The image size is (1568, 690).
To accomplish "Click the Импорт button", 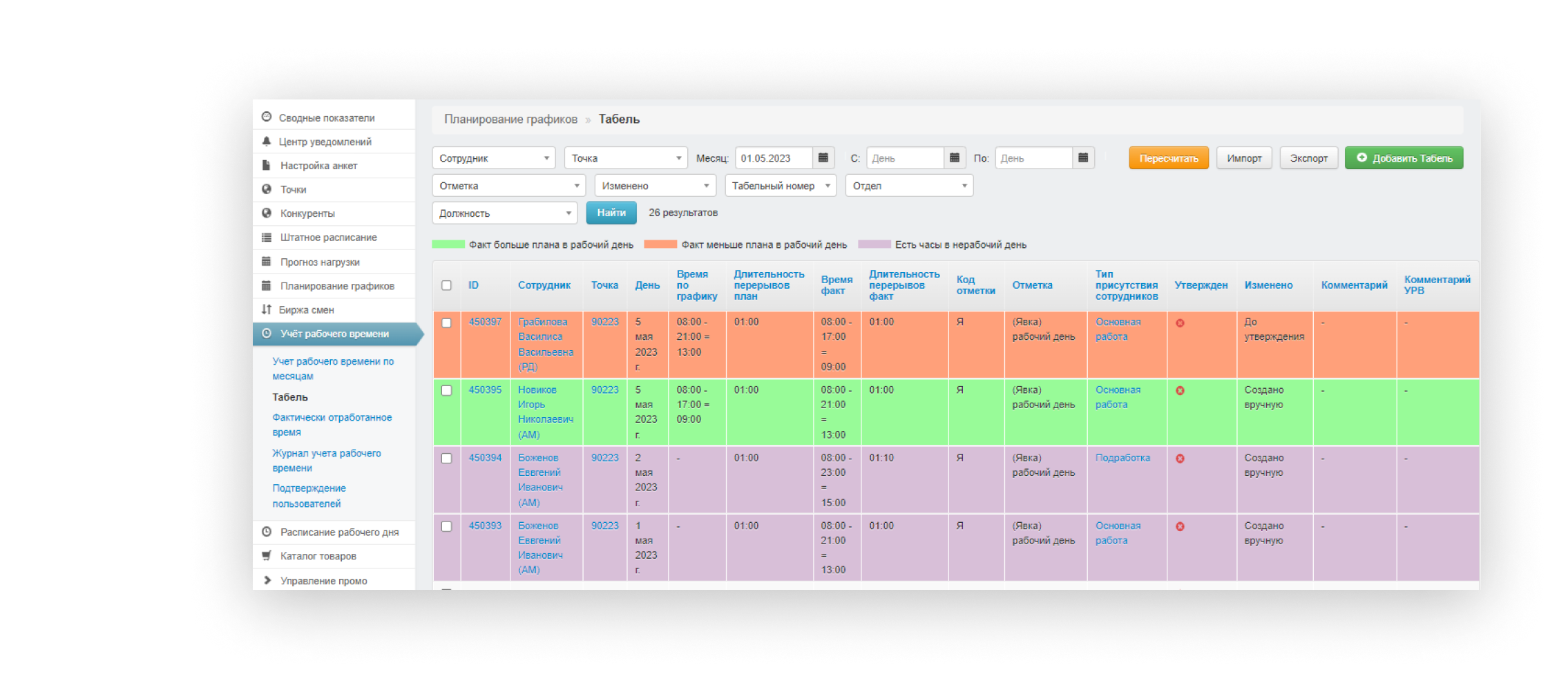I will [x=1244, y=158].
